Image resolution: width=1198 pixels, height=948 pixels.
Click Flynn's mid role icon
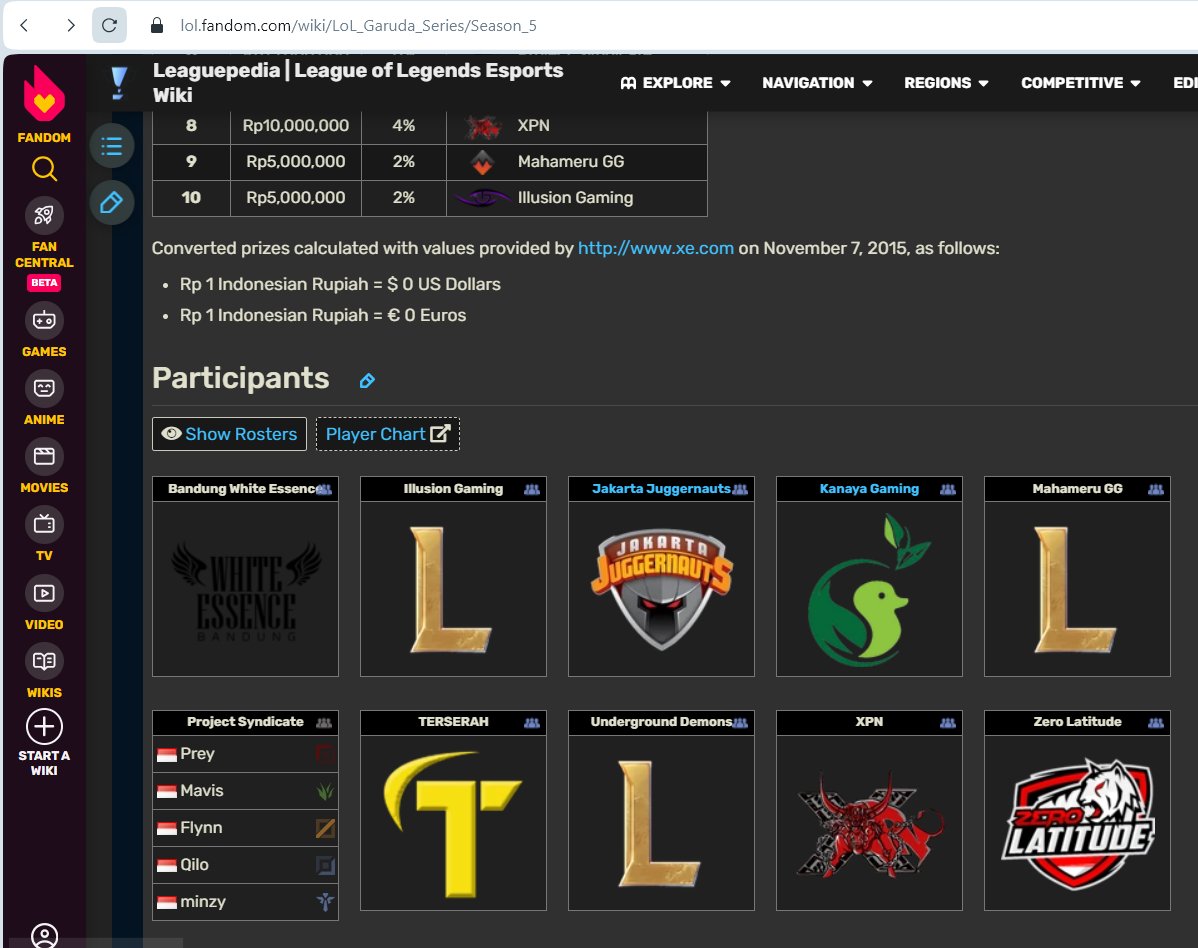click(x=325, y=828)
